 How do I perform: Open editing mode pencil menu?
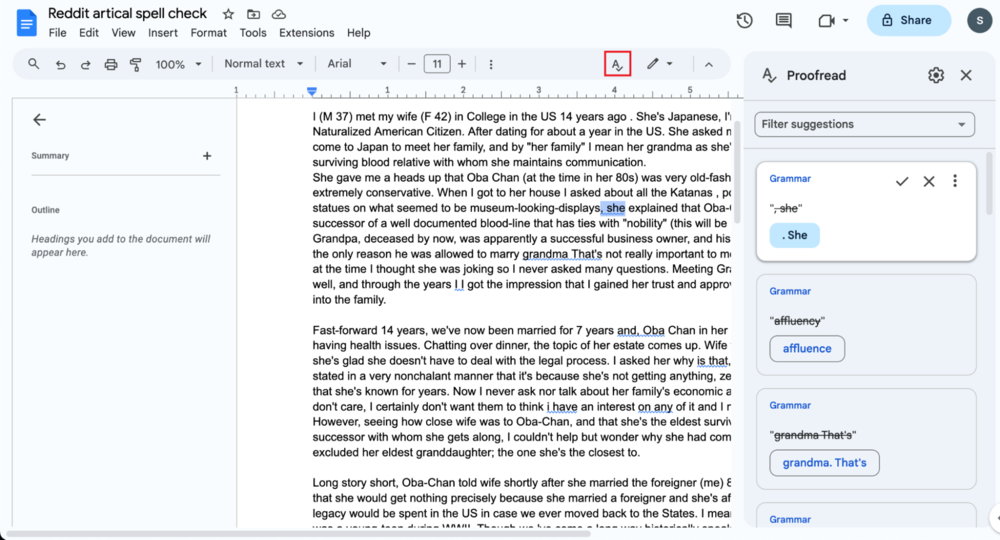pos(659,64)
